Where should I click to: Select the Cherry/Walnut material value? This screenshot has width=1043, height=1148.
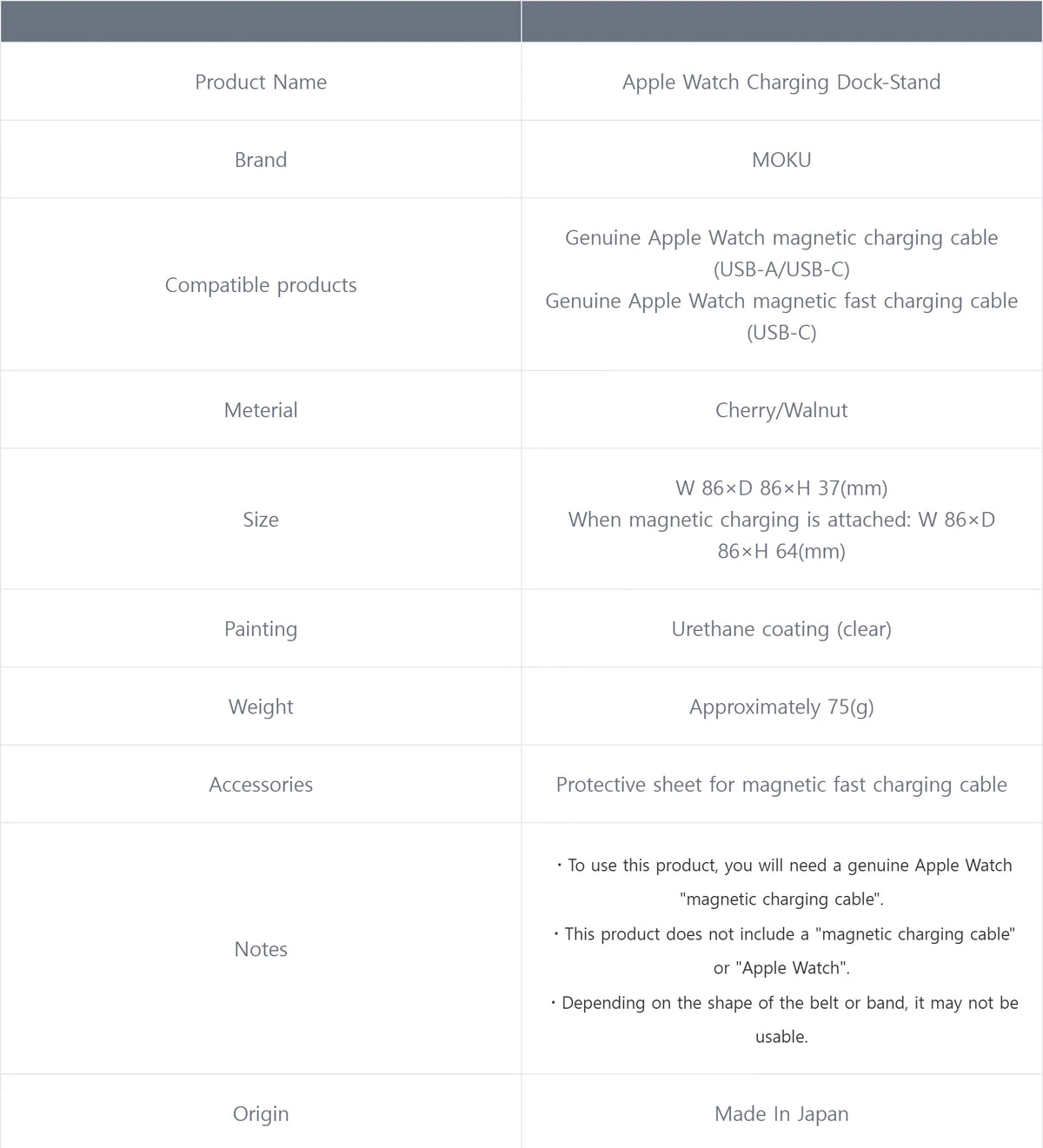point(781,410)
